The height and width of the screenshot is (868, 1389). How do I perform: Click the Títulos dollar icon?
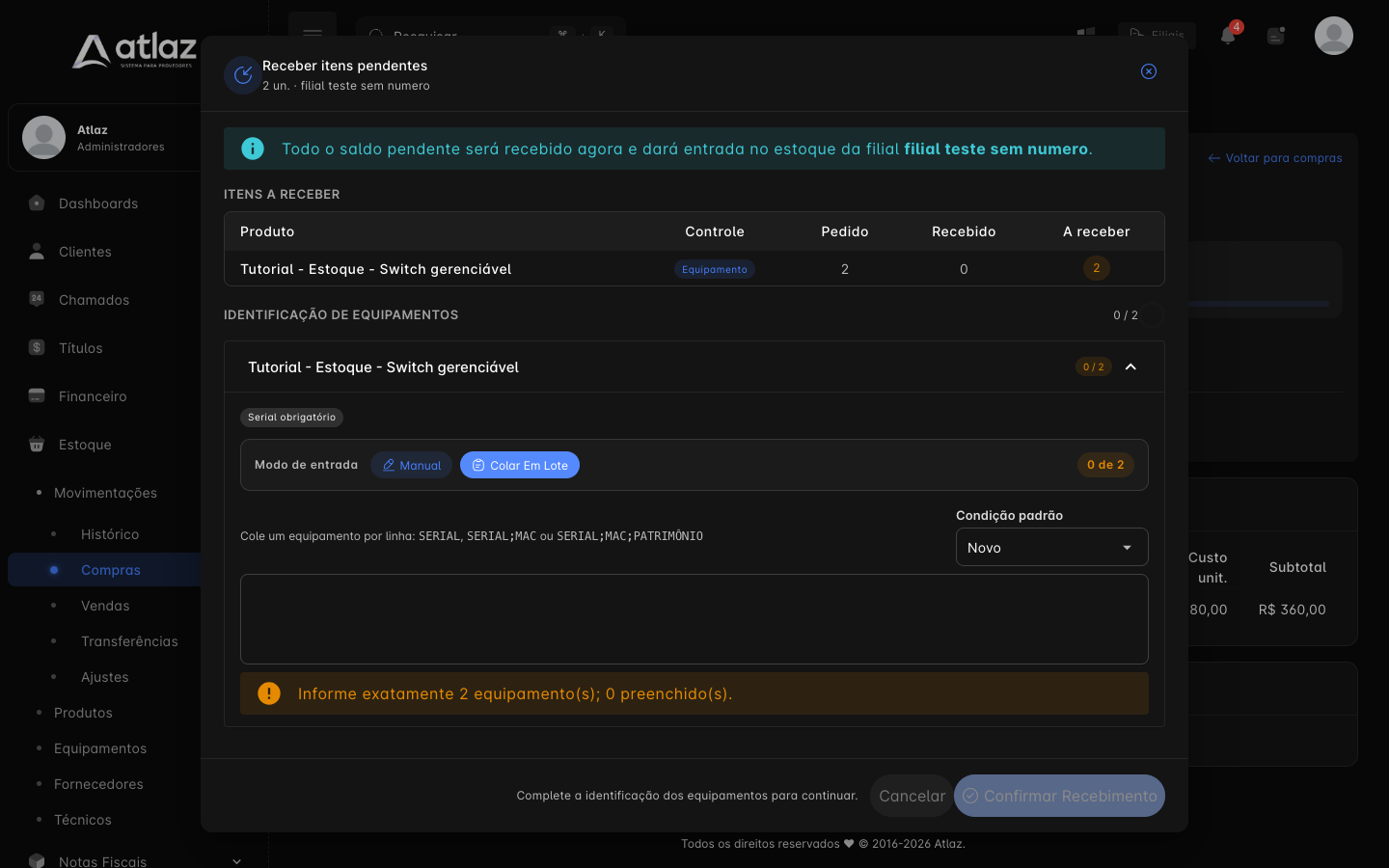tap(37, 347)
